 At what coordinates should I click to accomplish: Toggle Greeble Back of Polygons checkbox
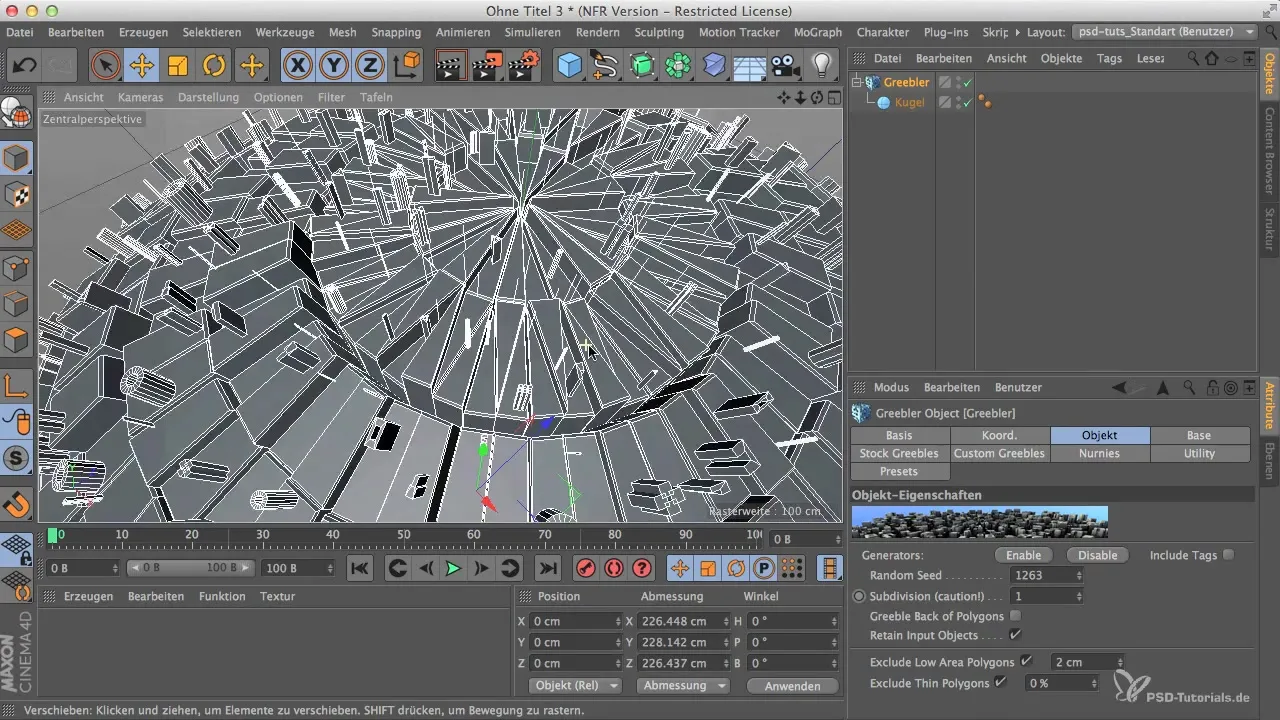(1016, 615)
